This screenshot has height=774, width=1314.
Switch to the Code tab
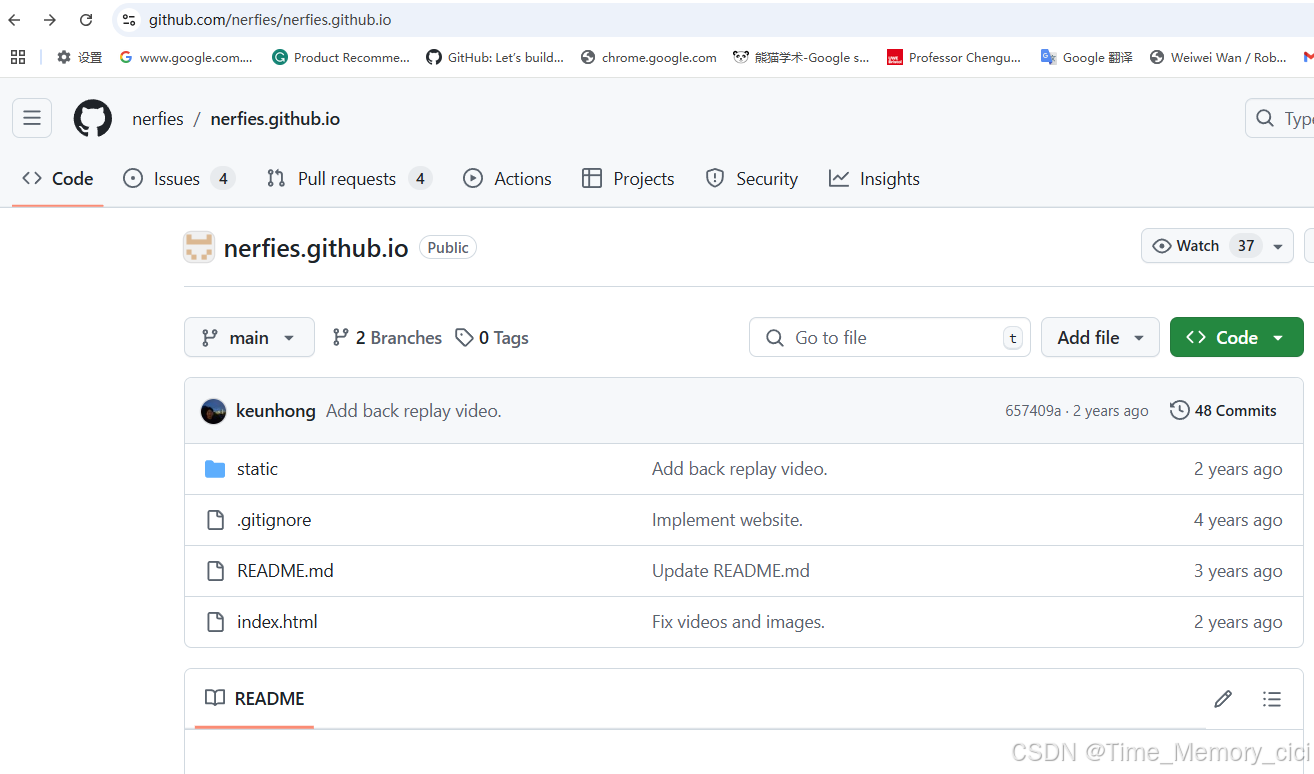click(x=58, y=179)
